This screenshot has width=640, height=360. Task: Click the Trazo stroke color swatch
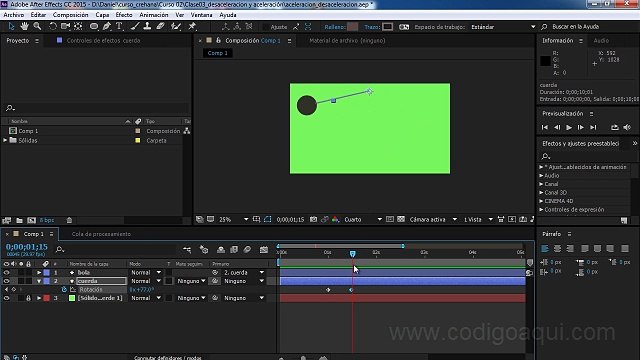point(387,27)
